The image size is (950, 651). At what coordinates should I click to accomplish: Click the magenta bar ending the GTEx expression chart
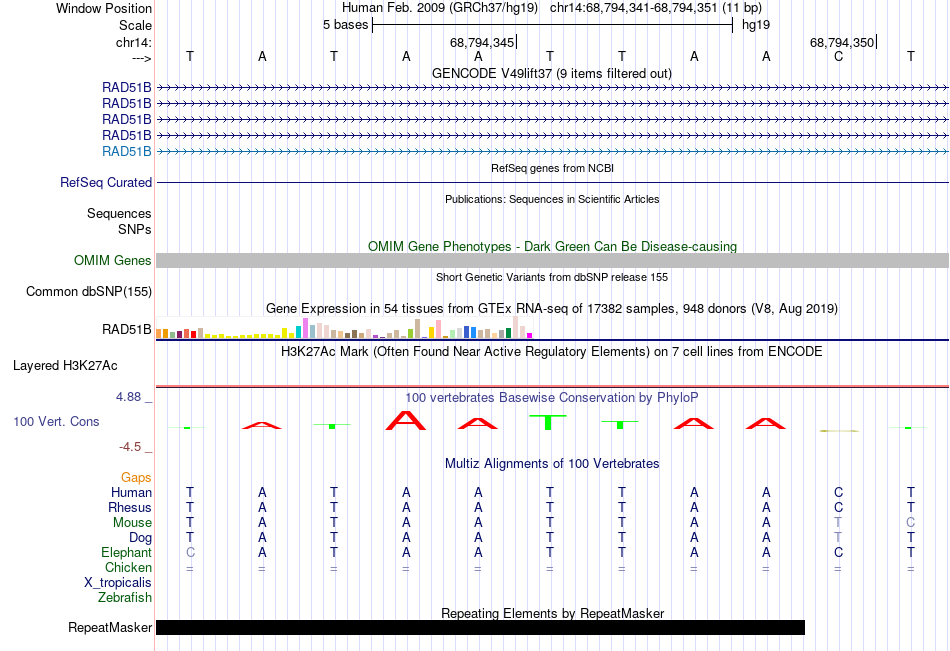(530, 335)
